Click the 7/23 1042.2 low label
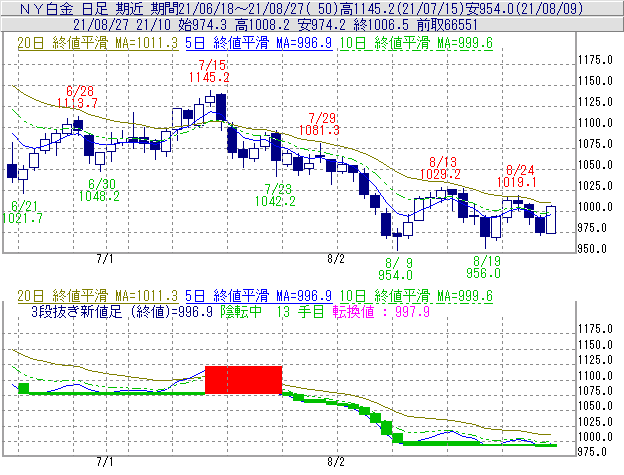The height and width of the screenshot is (475, 624). pos(275,195)
